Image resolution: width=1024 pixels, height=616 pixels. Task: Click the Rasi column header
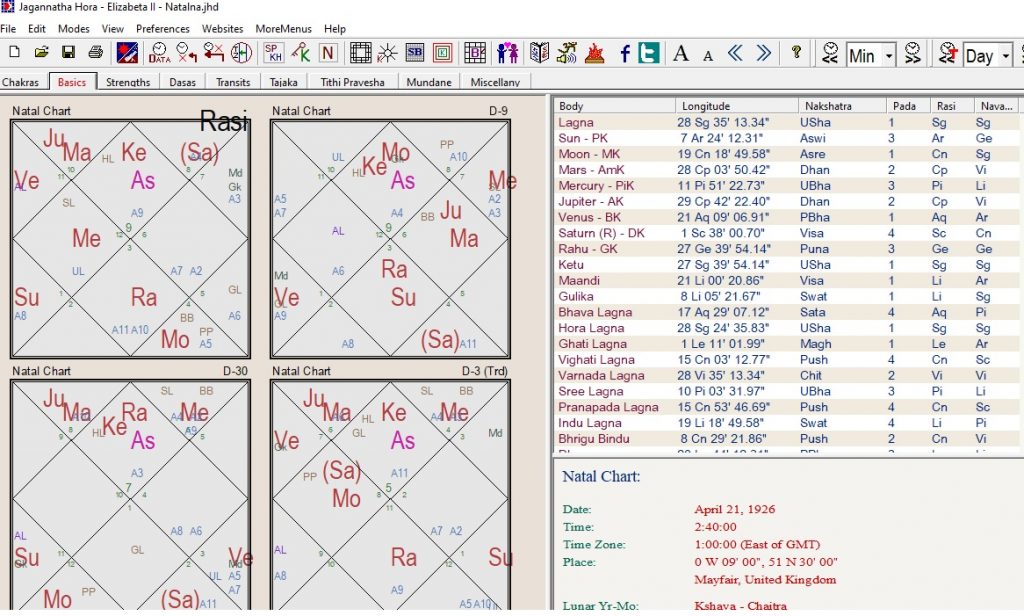[952, 106]
